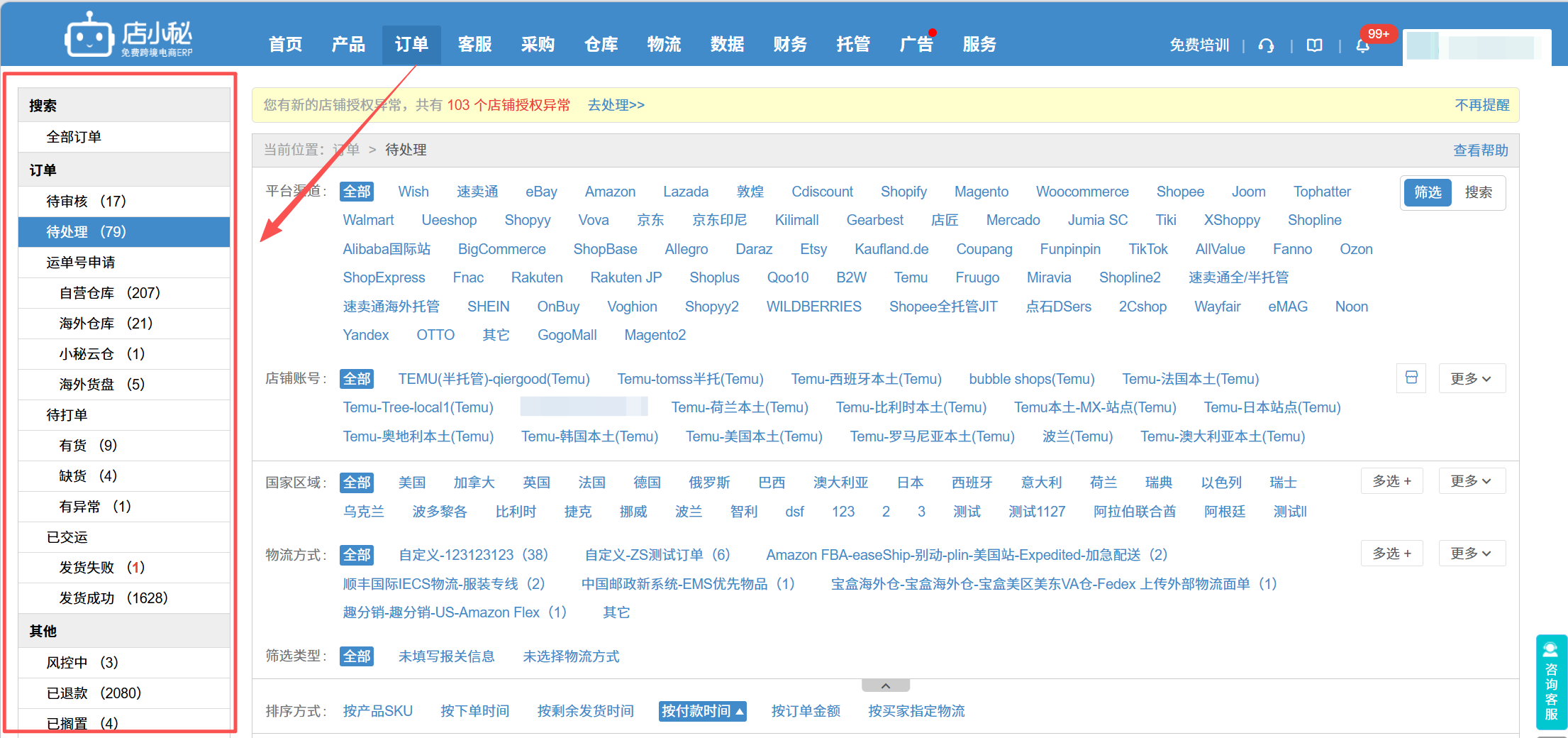Open 待审核 (17) orders
The width and height of the screenshot is (1568, 738).
coord(124,202)
